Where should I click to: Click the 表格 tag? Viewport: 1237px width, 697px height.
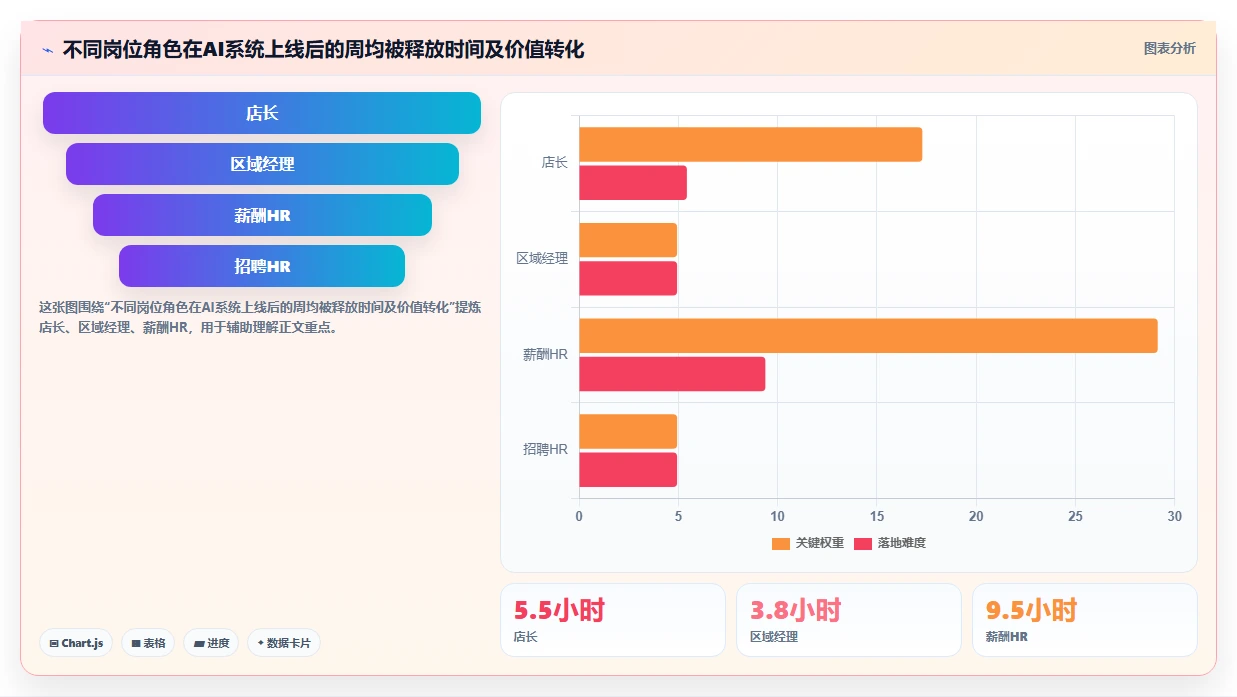coord(148,643)
